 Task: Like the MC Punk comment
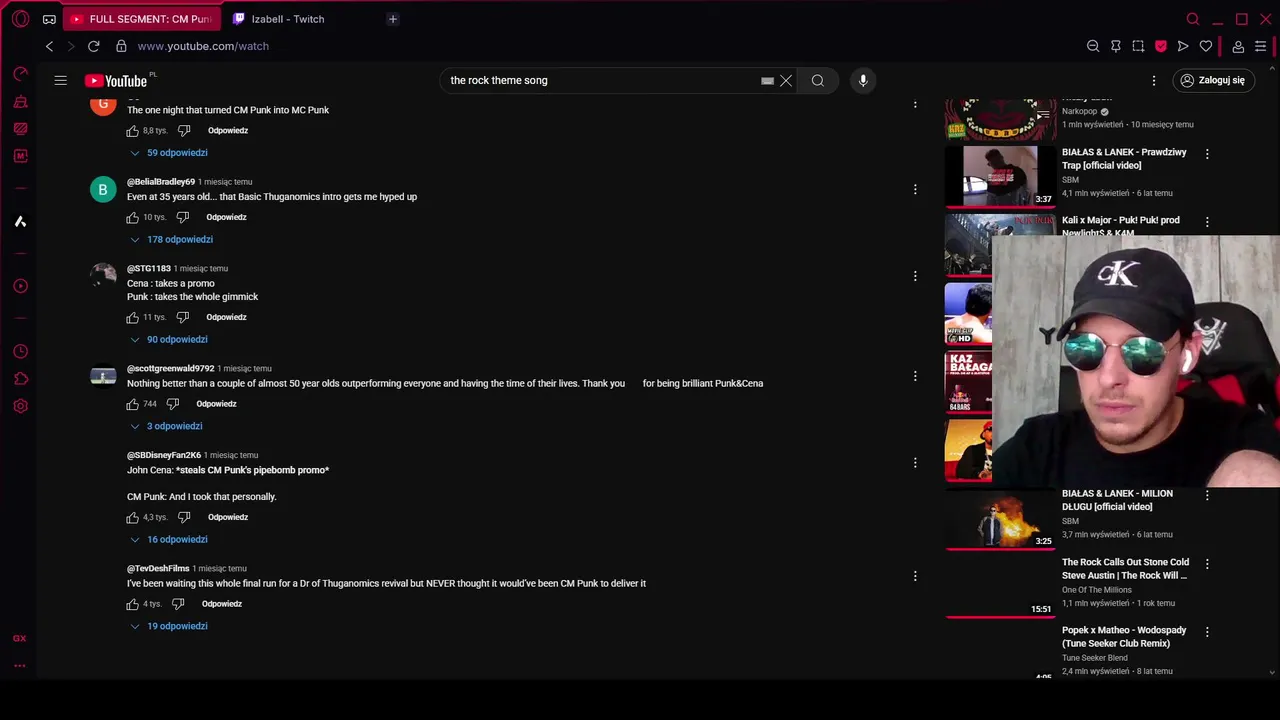[133, 131]
